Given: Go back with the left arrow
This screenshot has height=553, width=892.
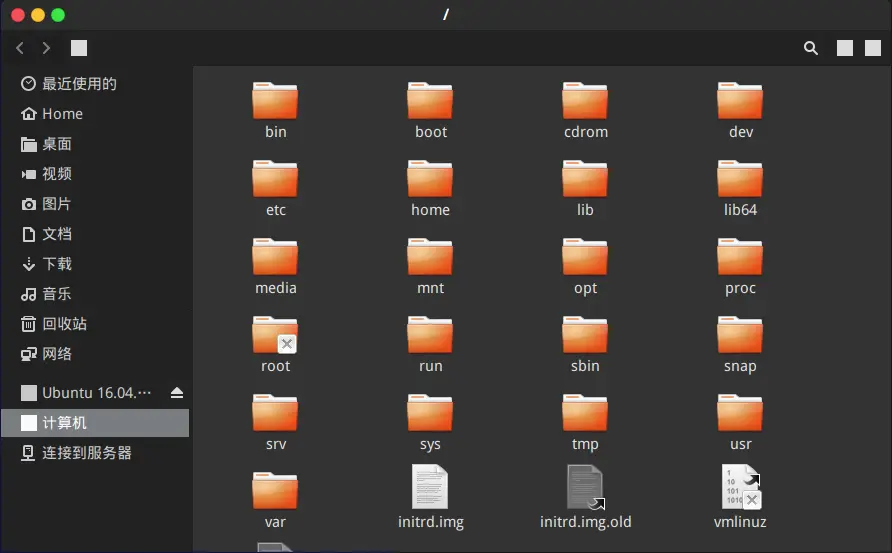Looking at the screenshot, I should coord(20,48).
